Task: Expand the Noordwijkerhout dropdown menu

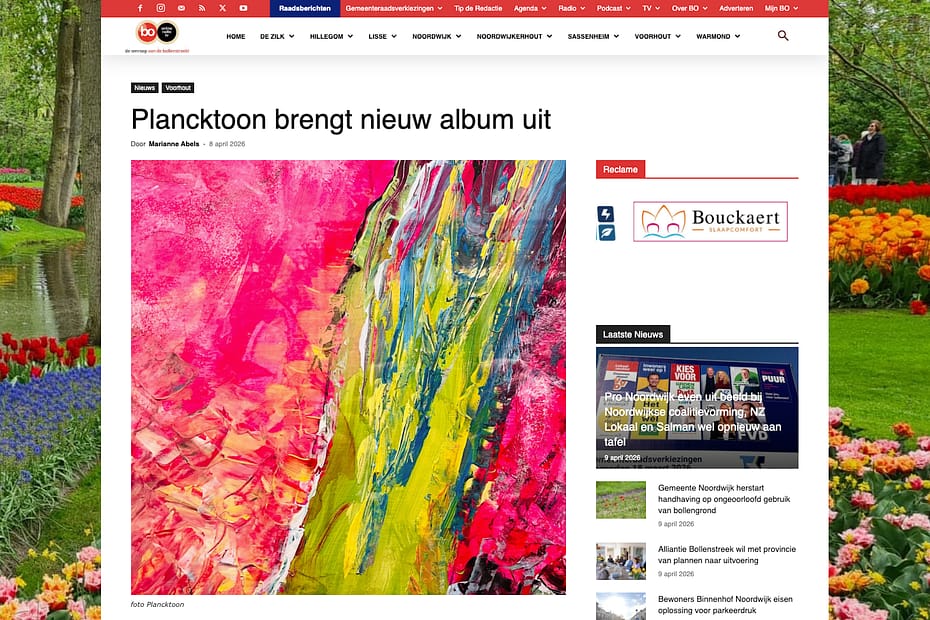Action: [x=514, y=37]
